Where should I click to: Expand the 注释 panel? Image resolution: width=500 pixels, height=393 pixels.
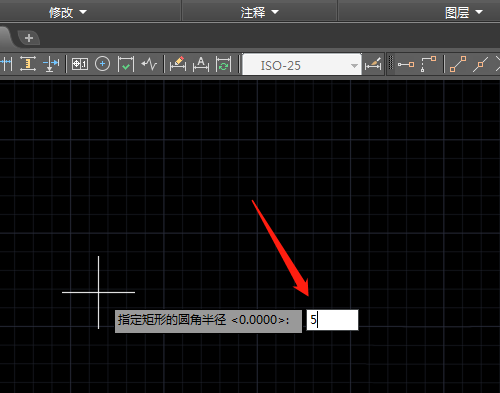pyautogui.click(x=260, y=12)
